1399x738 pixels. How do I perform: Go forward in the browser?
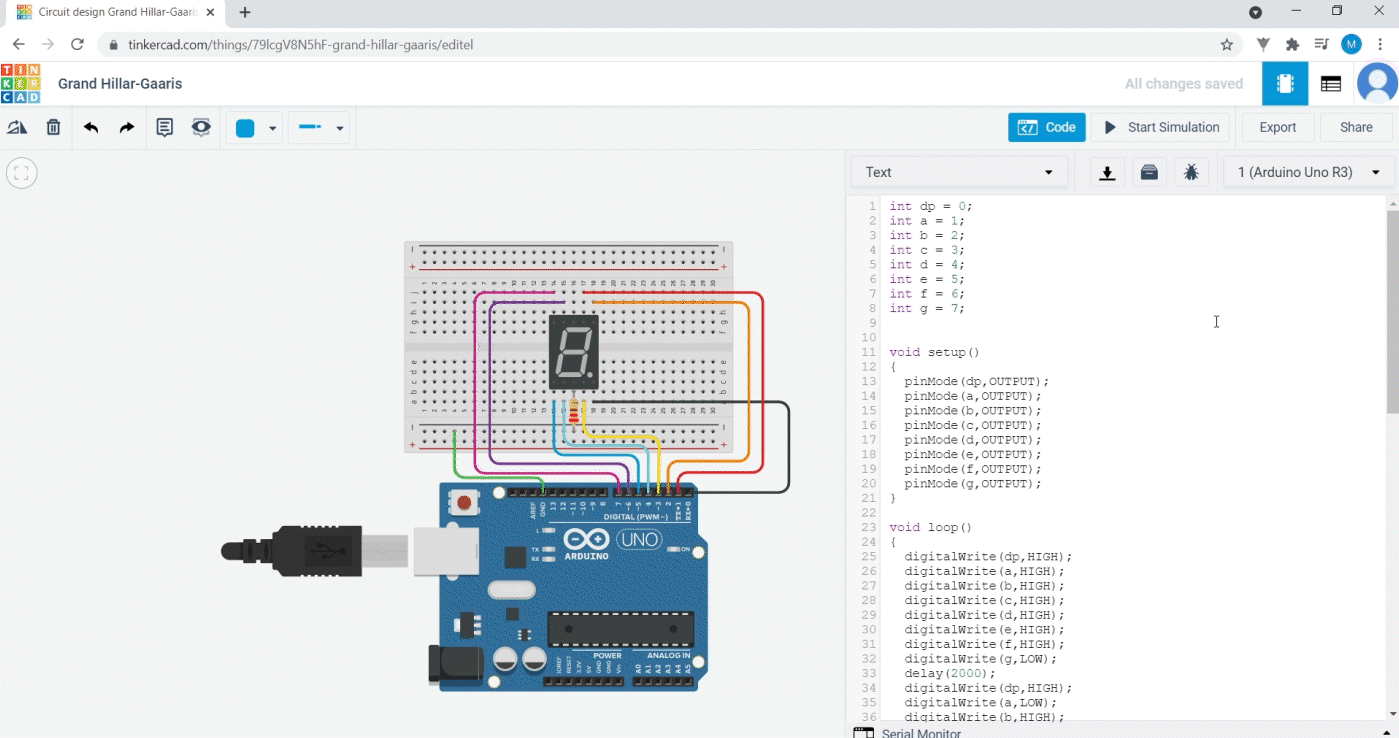[48, 45]
